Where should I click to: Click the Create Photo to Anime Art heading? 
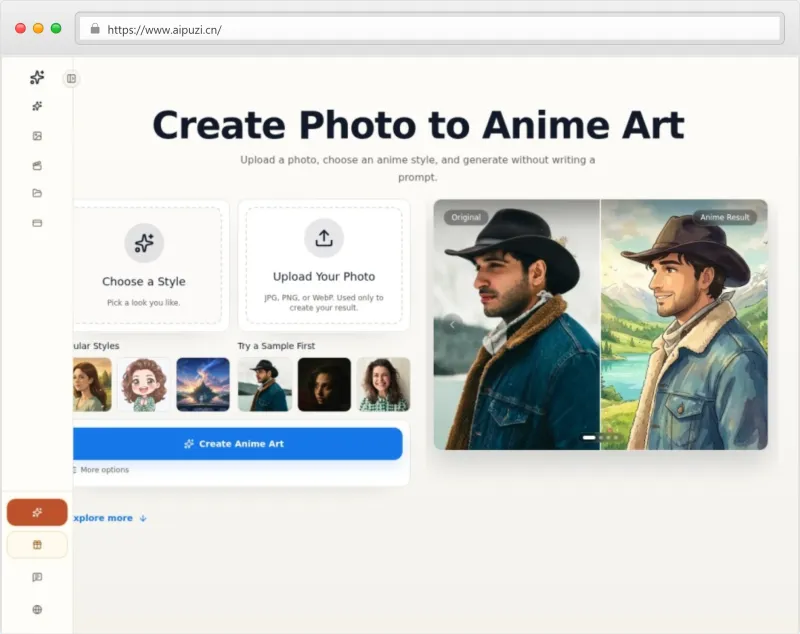[418, 125]
